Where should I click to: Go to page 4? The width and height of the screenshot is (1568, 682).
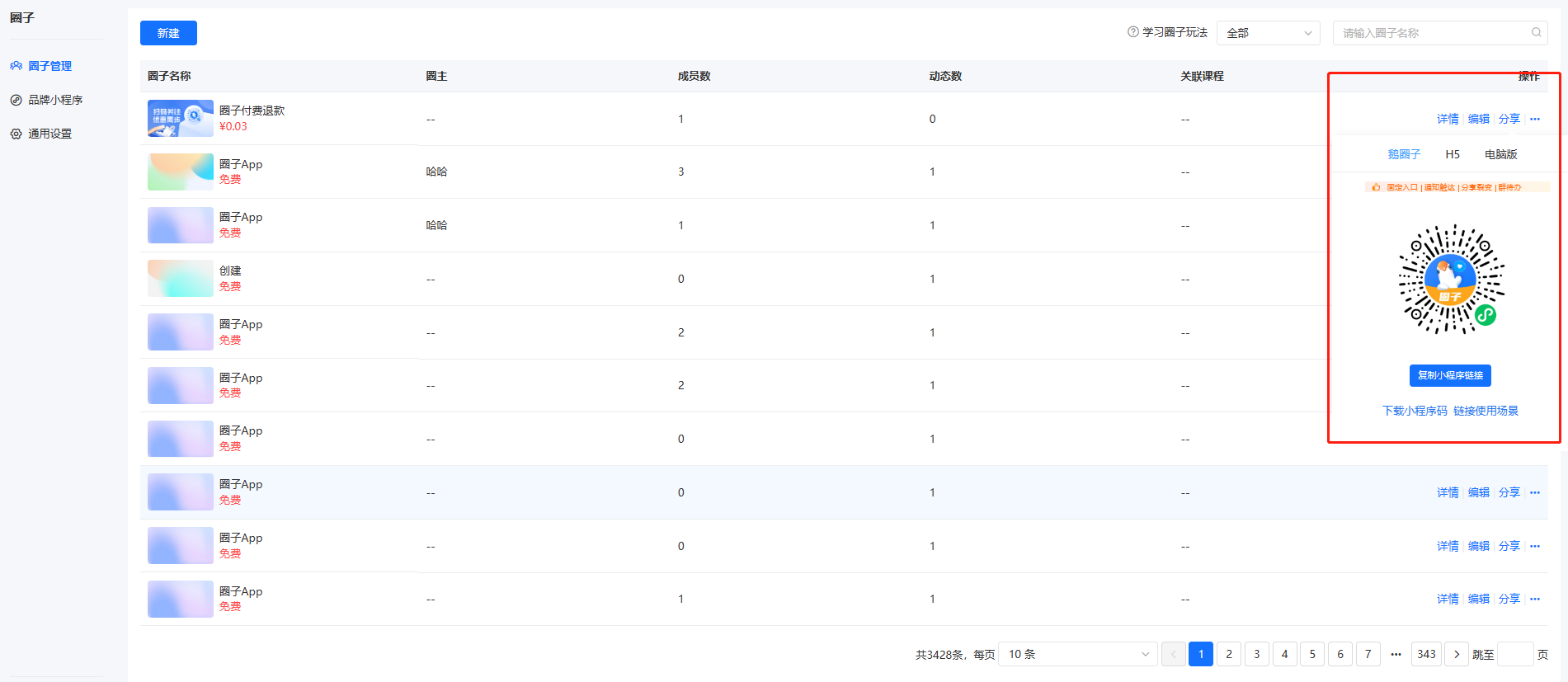(x=1284, y=654)
